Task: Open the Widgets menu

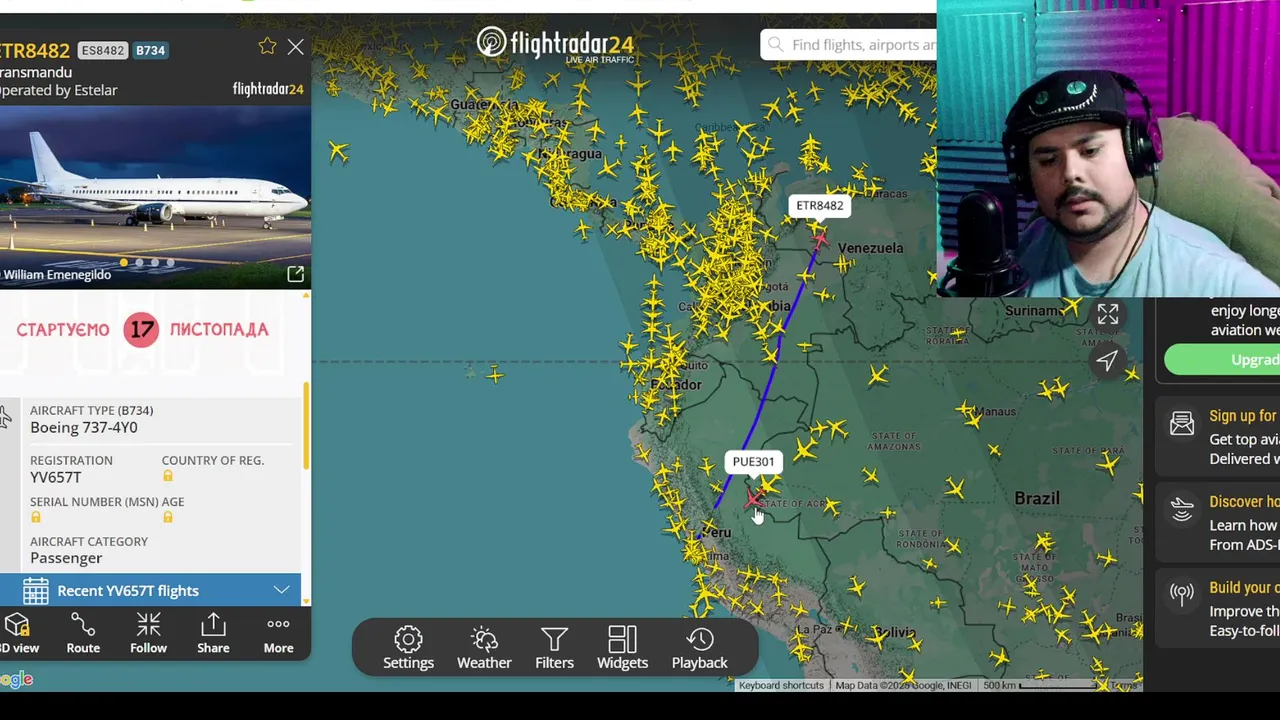Action: 622,648
